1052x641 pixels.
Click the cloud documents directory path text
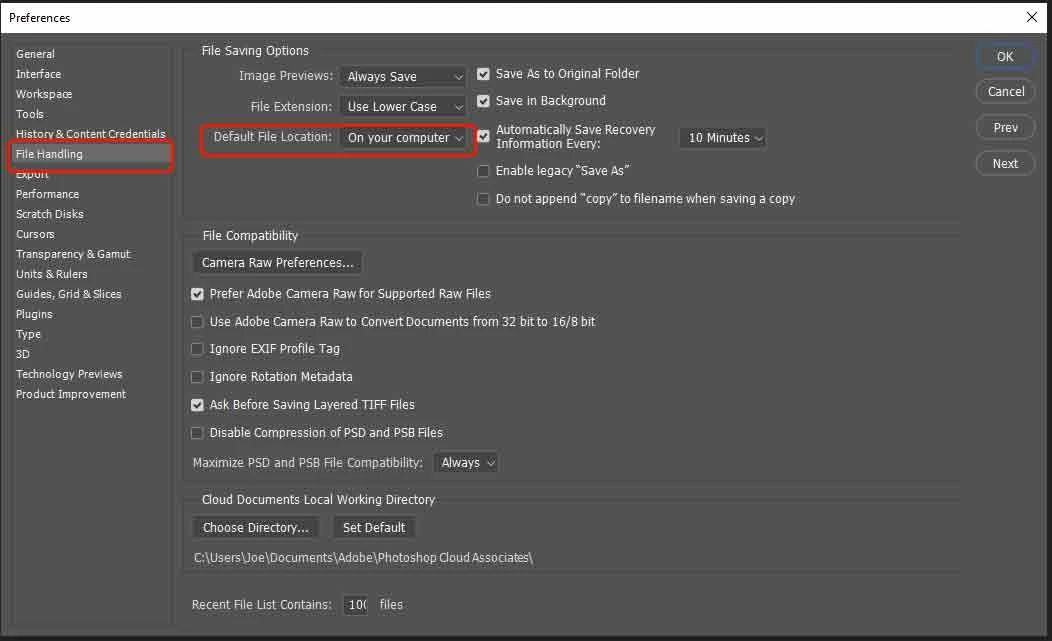pos(363,558)
